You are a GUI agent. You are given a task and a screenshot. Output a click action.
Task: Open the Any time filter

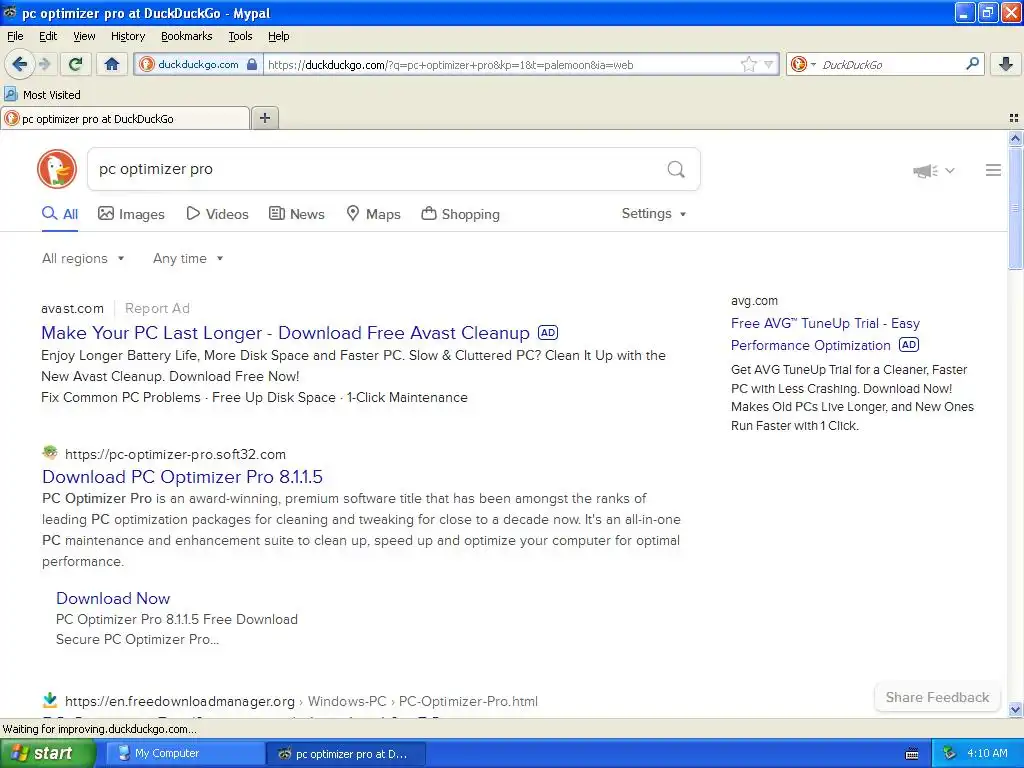point(188,259)
